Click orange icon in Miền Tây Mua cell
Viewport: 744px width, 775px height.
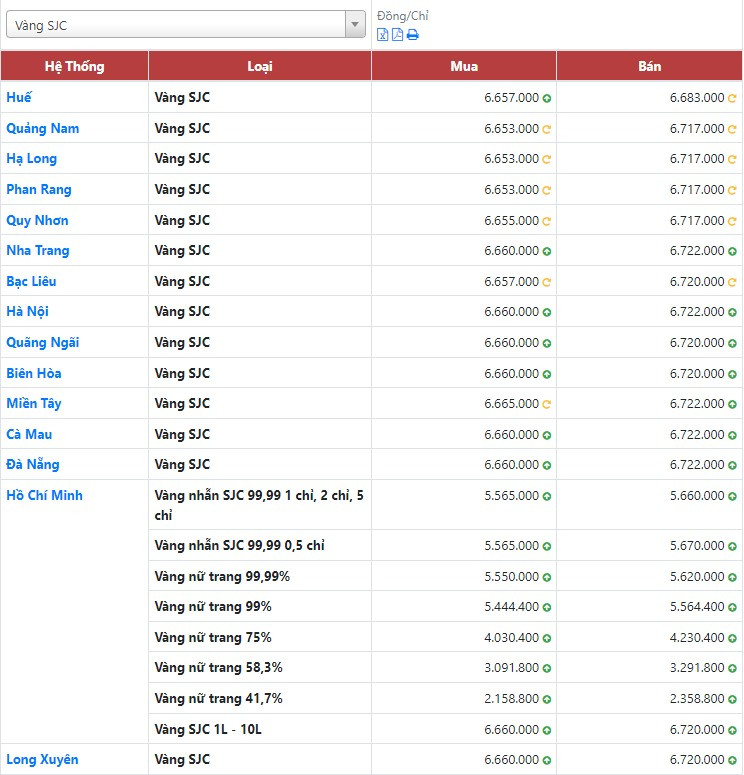pyautogui.click(x=547, y=404)
